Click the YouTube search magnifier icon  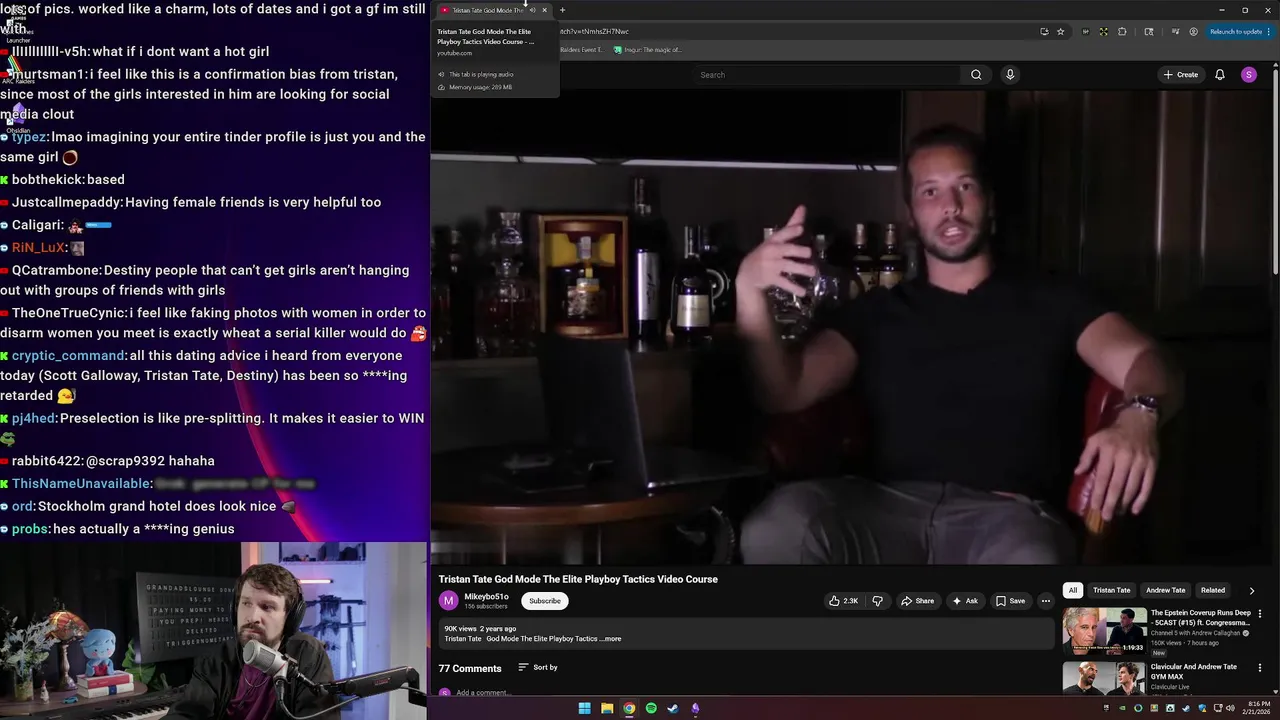click(x=976, y=75)
